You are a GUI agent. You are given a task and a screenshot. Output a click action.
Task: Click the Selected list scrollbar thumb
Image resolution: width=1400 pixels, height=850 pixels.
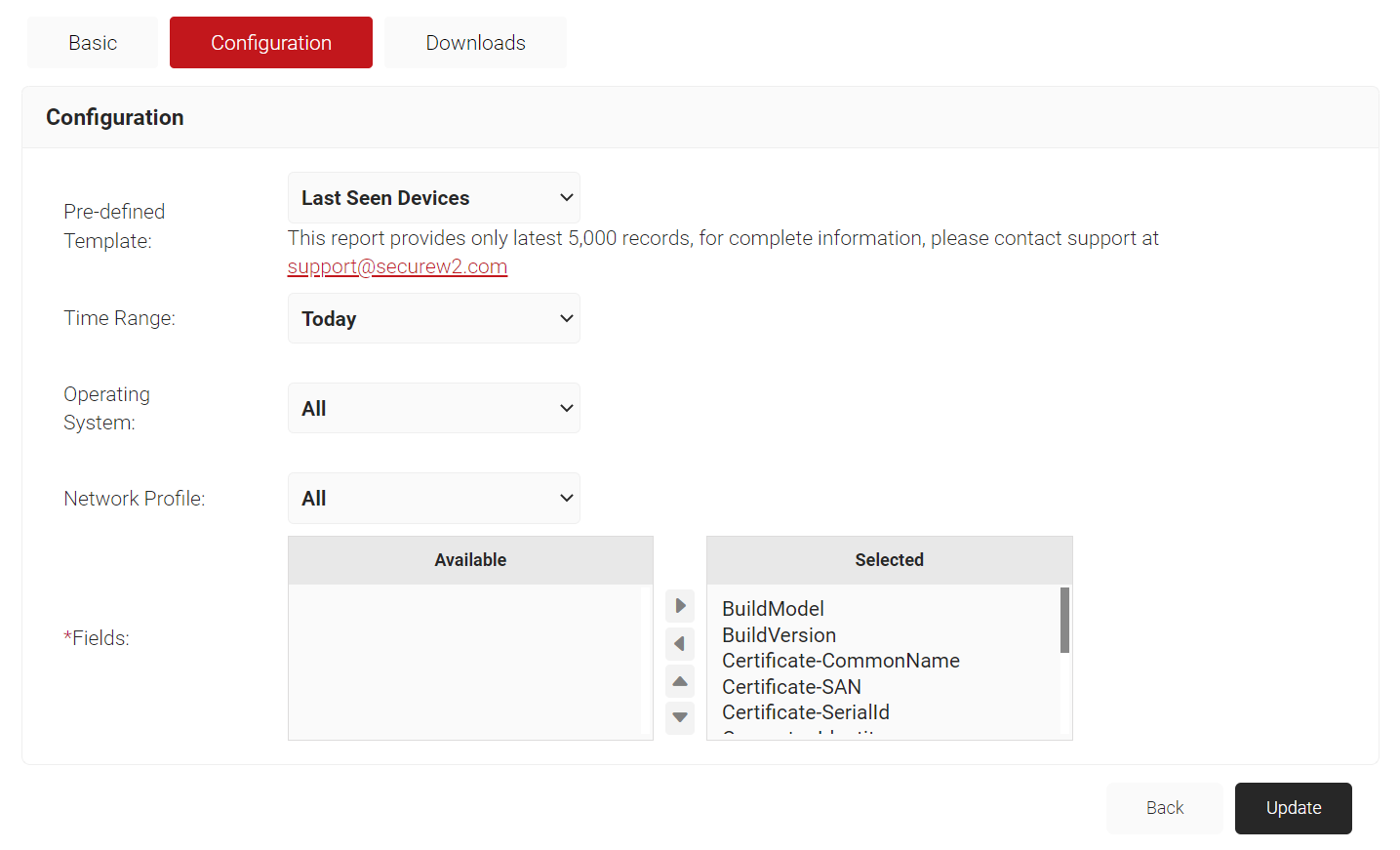(1064, 620)
